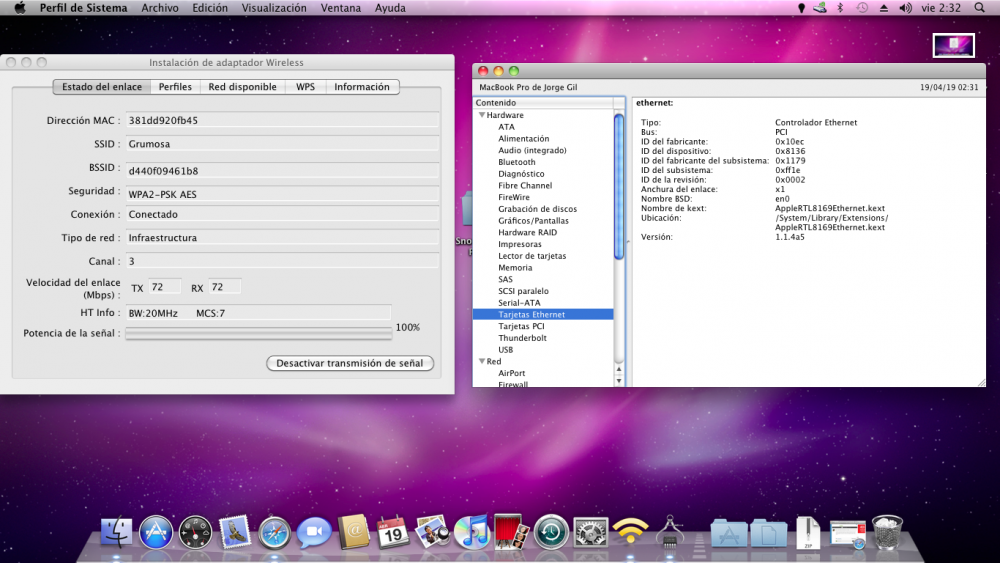This screenshot has height=563, width=1000.
Task: Open the Ayuda menu
Action: pyautogui.click(x=390, y=8)
